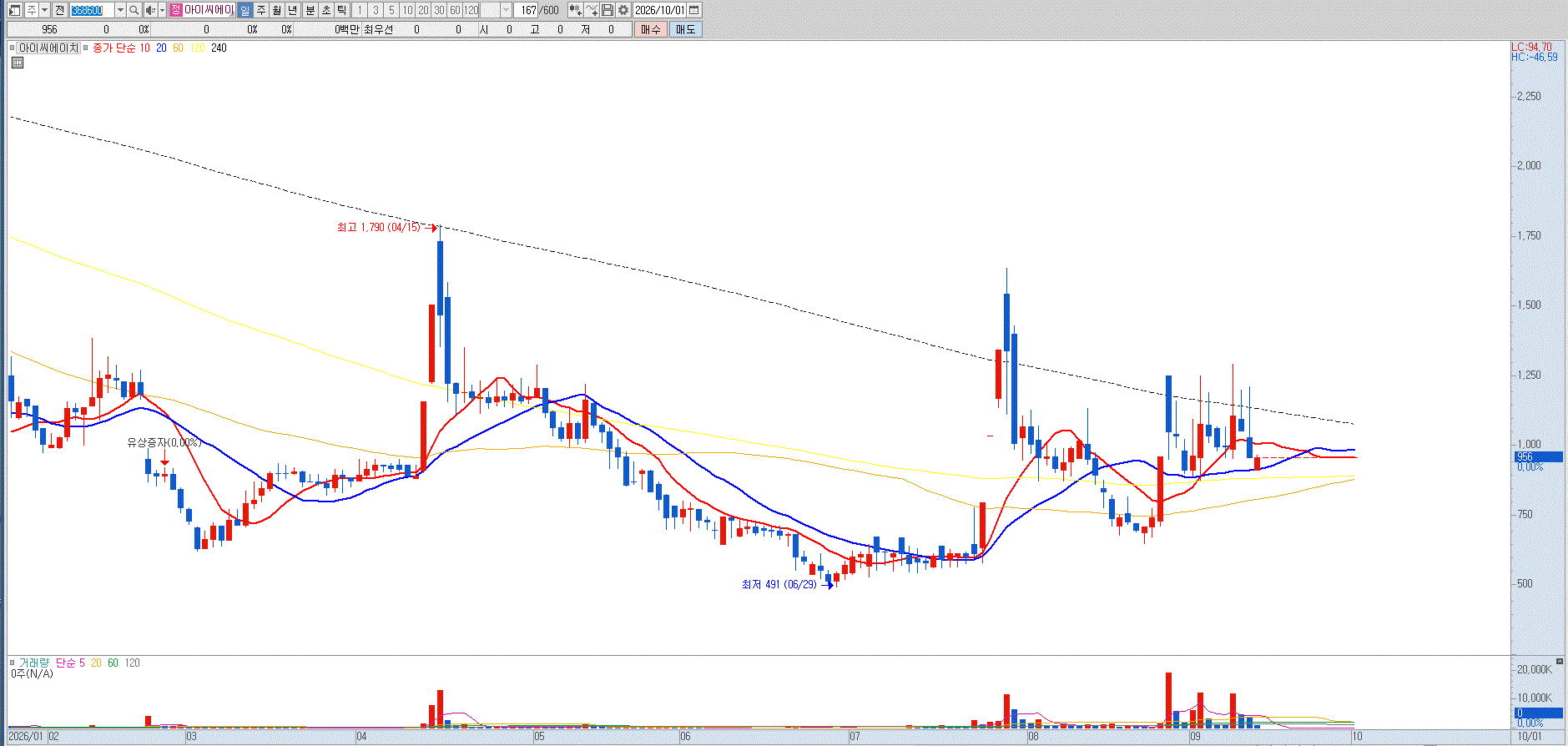Select the 1 interval button

[360, 10]
